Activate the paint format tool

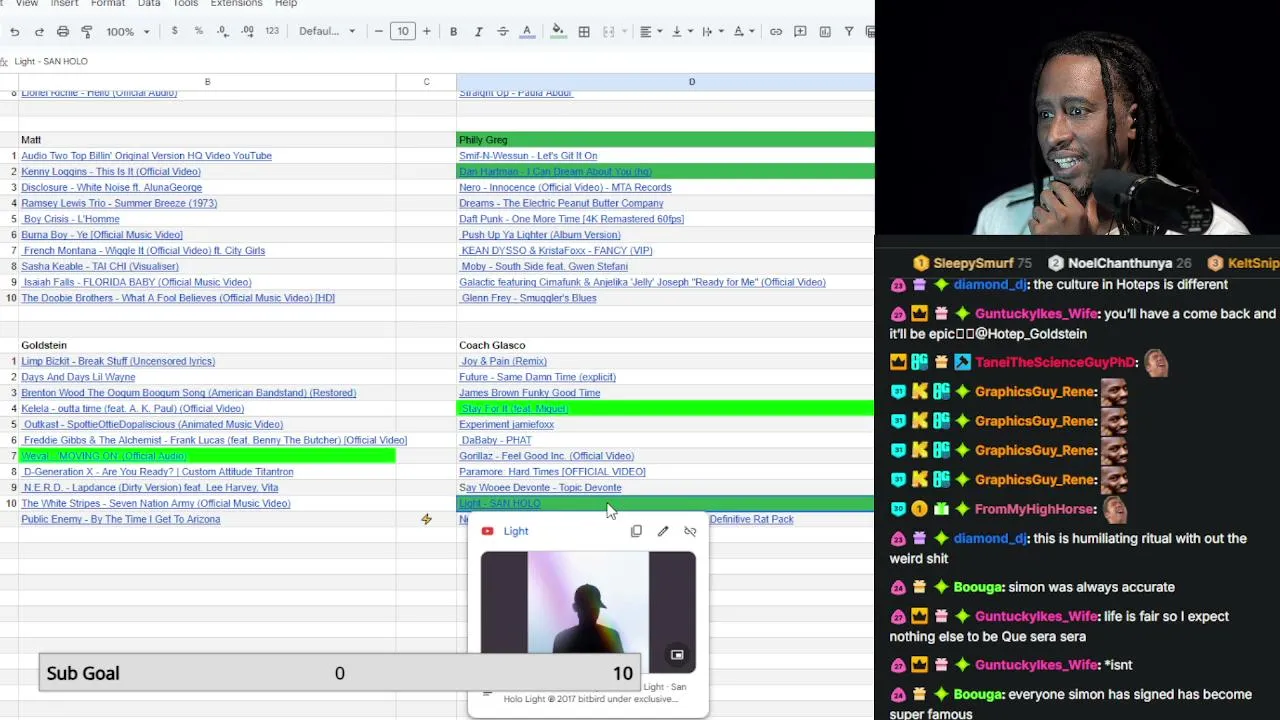[87, 32]
